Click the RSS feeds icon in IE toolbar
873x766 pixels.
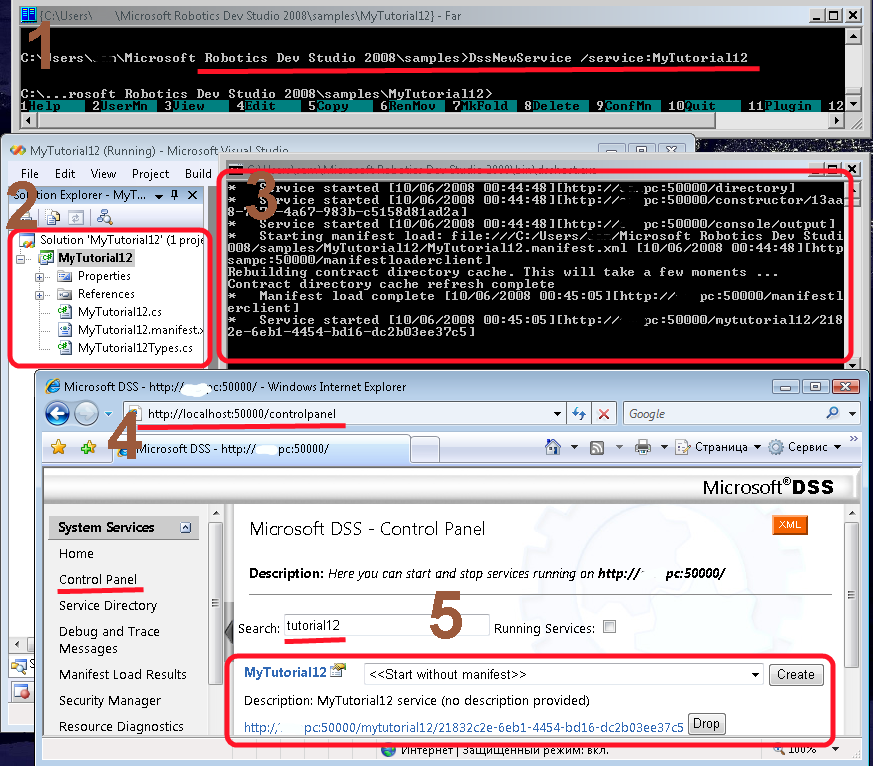[598, 447]
